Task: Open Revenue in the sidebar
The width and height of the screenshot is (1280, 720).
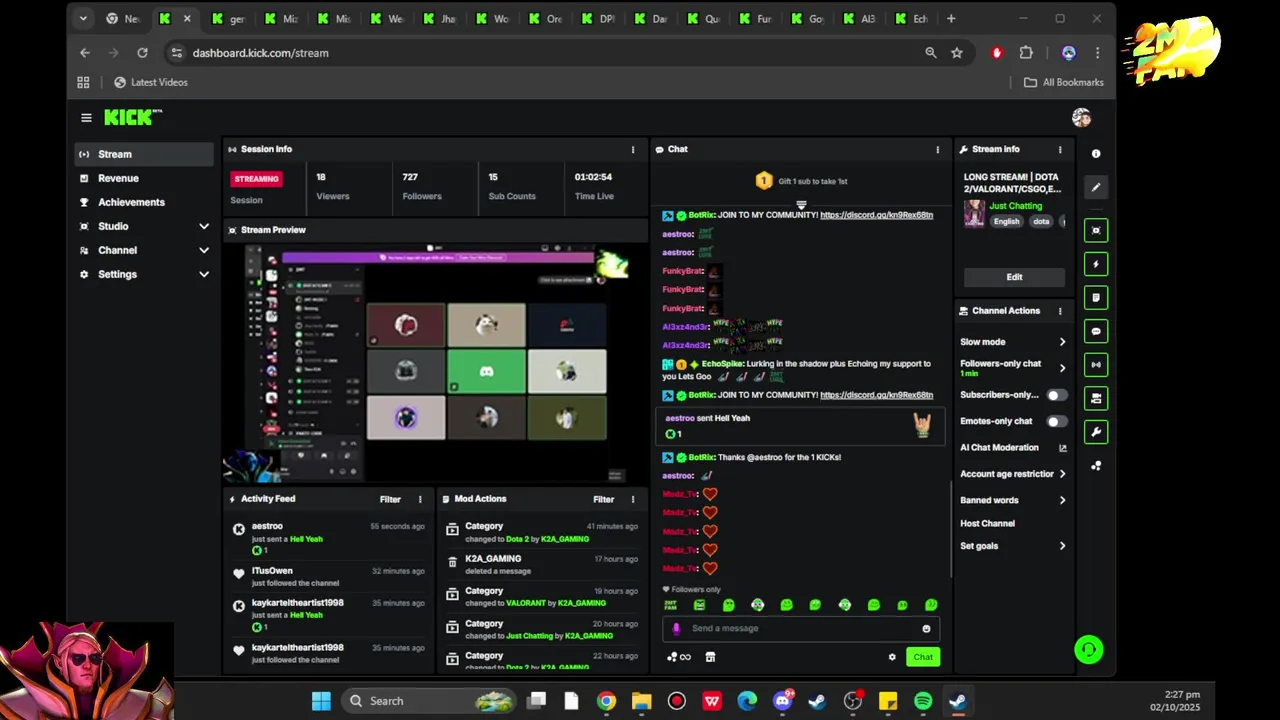Action: [x=144, y=178]
